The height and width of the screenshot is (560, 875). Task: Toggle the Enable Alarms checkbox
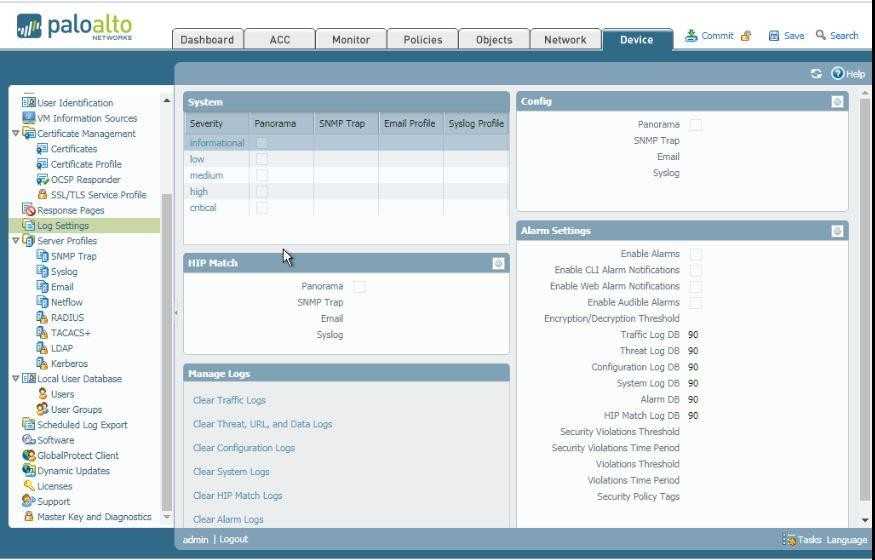click(696, 254)
